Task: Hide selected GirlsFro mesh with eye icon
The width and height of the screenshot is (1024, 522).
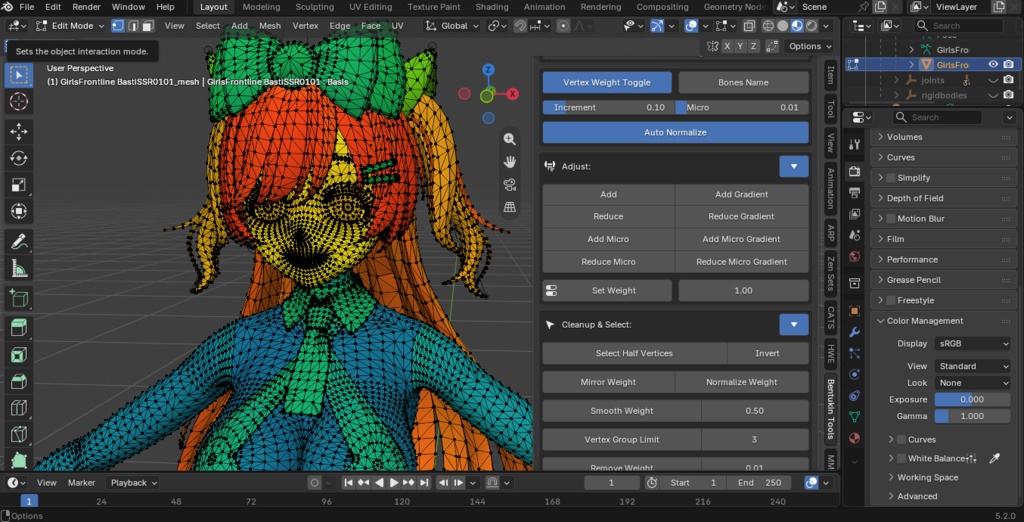Action: (x=993, y=65)
